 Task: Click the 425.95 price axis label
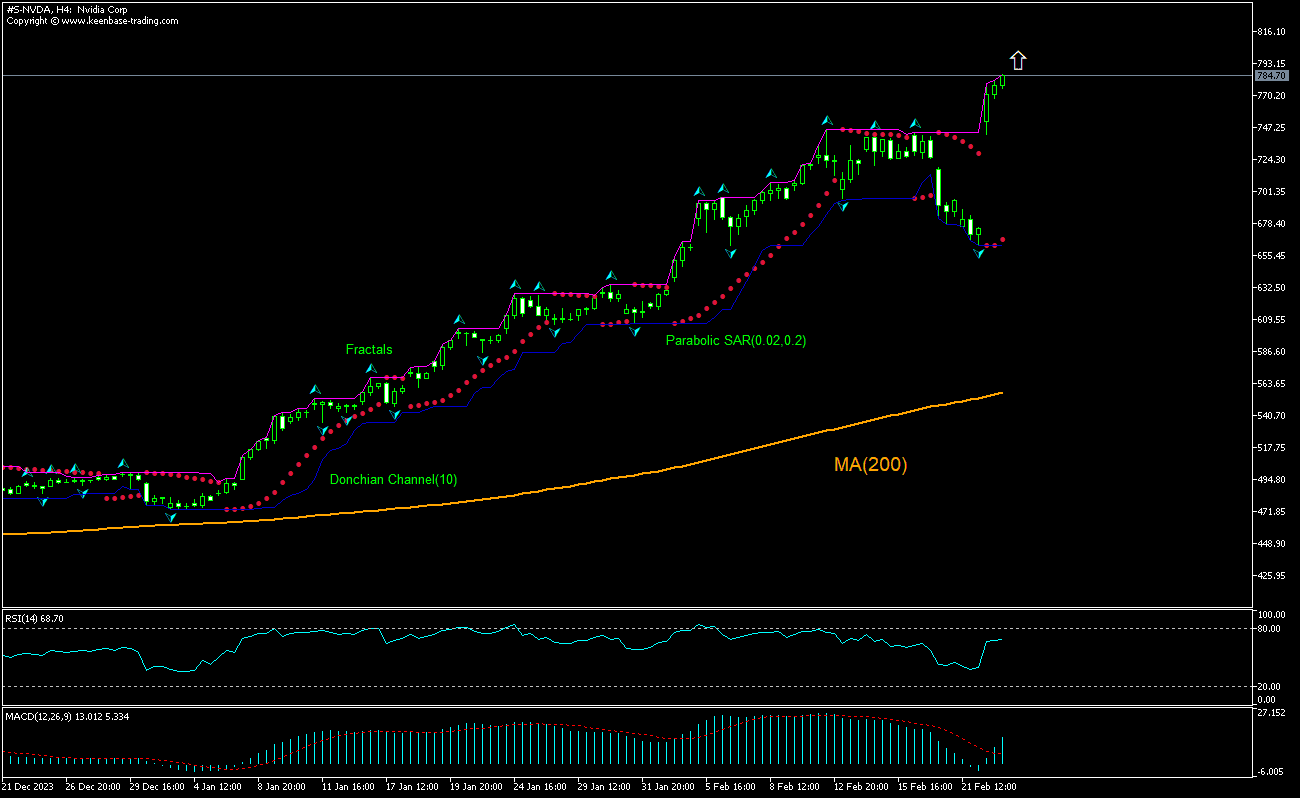coord(1271,576)
